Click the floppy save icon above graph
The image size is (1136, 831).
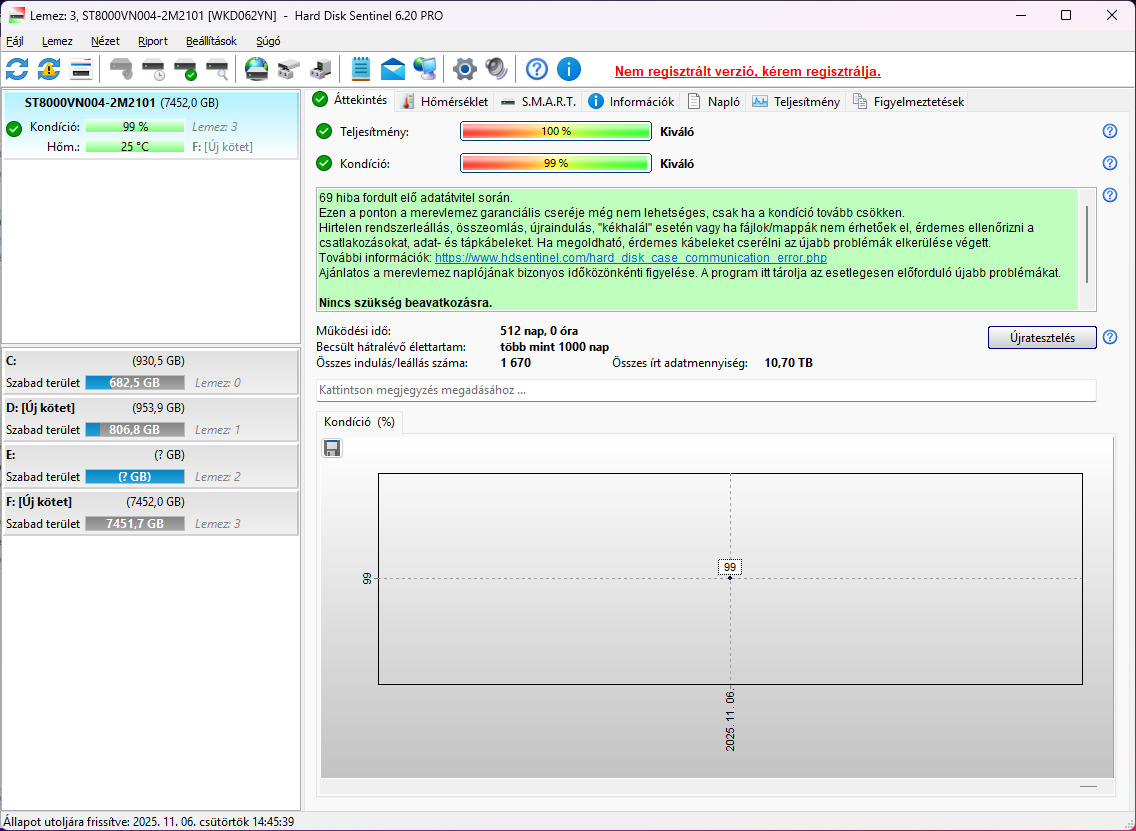pyautogui.click(x=332, y=448)
